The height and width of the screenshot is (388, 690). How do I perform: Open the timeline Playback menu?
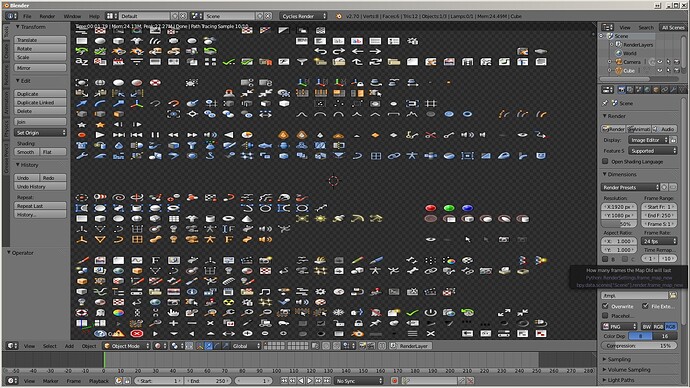click(99, 381)
